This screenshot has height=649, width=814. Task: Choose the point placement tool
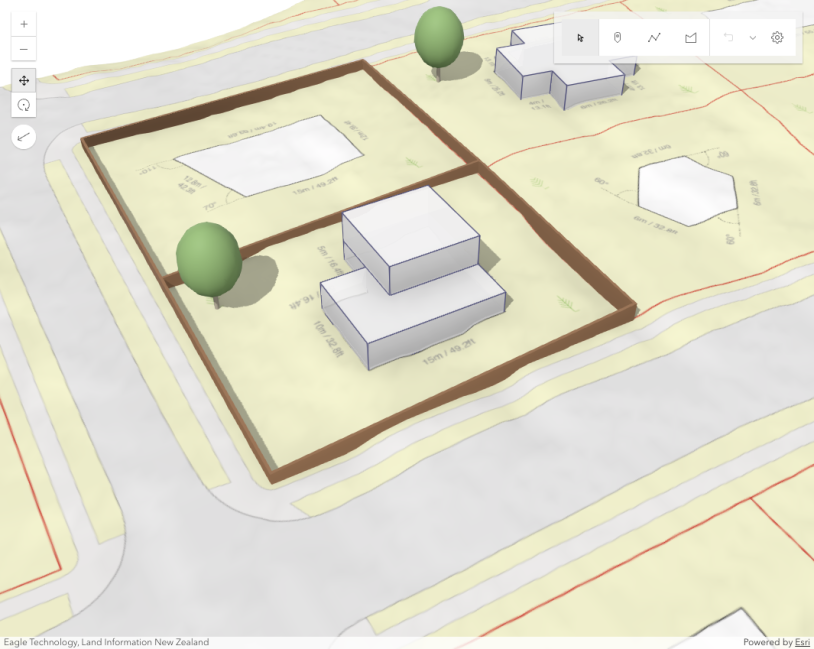[617, 38]
